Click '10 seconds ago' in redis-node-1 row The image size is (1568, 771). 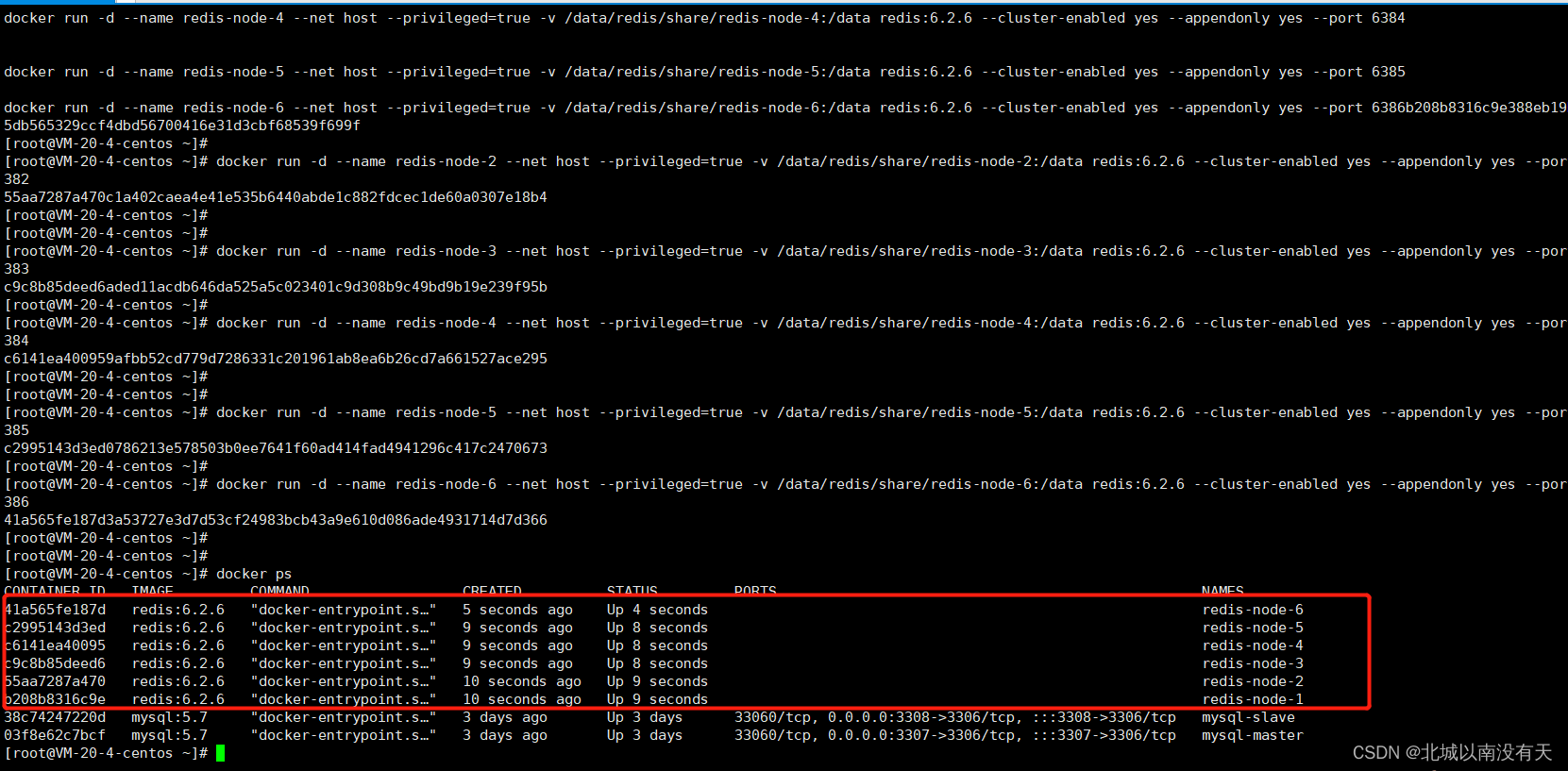point(522,699)
